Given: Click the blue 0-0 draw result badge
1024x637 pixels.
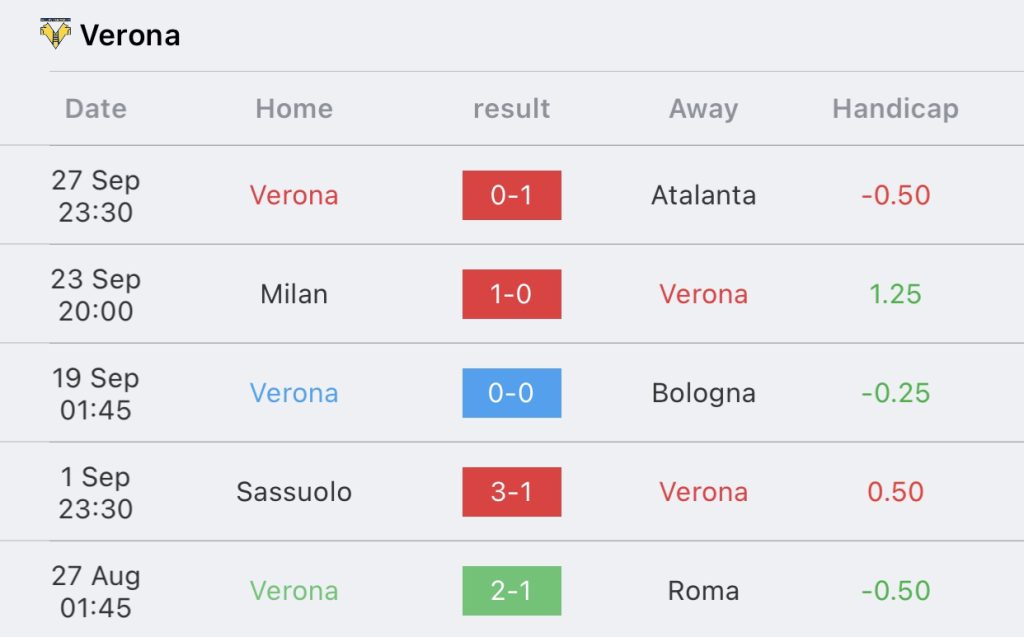Looking at the screenshot, I should coord(511,393).
